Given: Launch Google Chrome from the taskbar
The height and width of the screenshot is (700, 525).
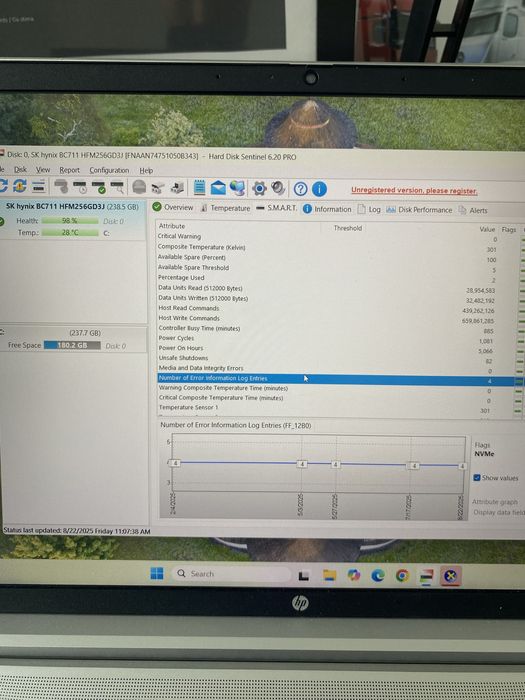Looking at the screenshot, I should tap(402, 576).
